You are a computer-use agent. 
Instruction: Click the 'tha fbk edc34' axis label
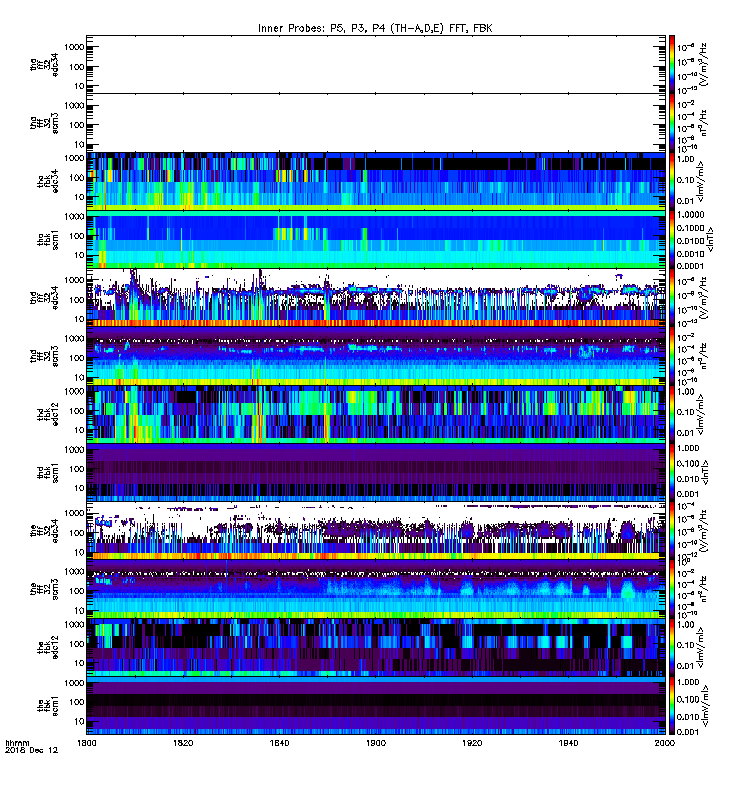(48, 181)
